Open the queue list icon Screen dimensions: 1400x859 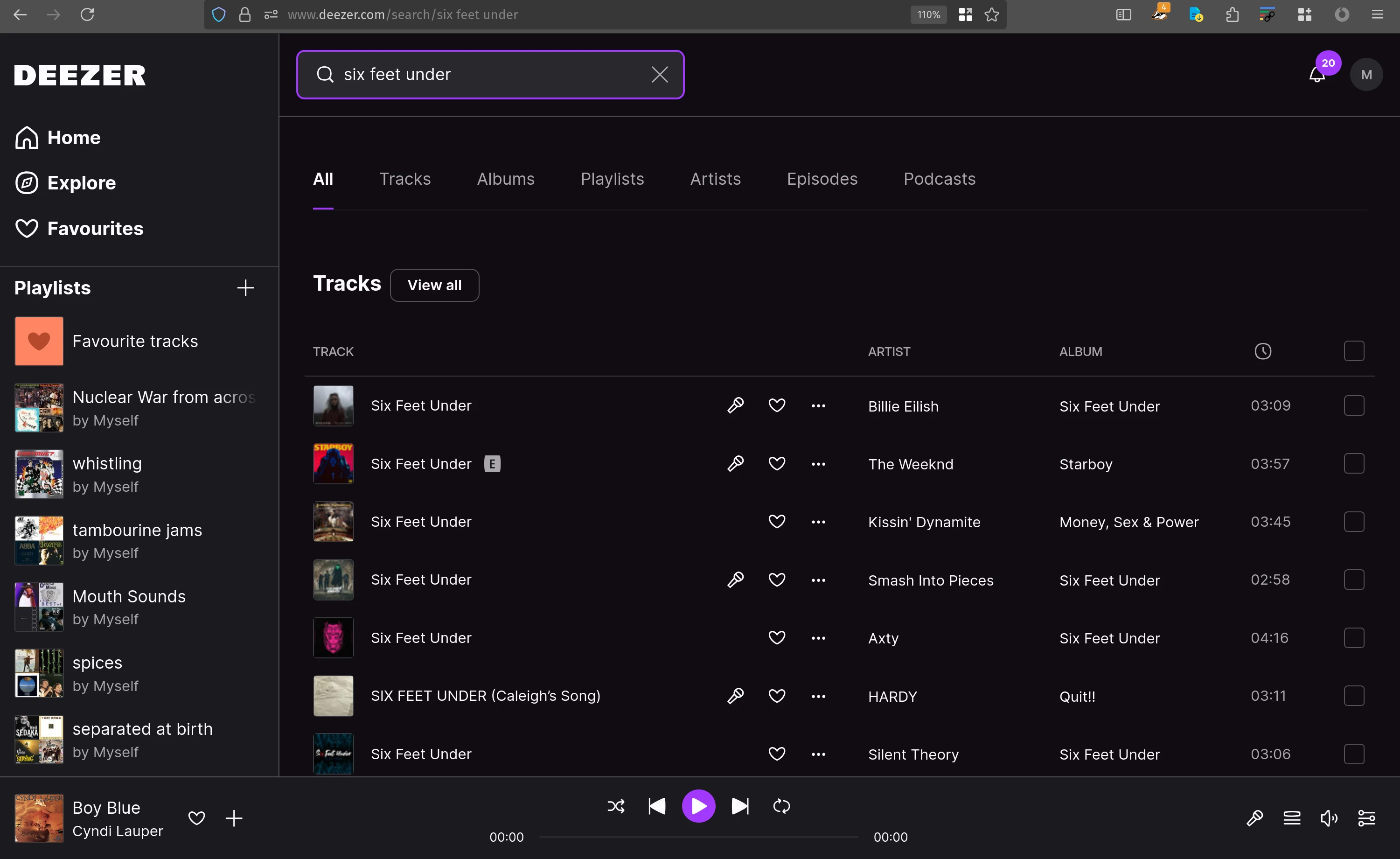pyautogui.click(x=1291, y=818)
